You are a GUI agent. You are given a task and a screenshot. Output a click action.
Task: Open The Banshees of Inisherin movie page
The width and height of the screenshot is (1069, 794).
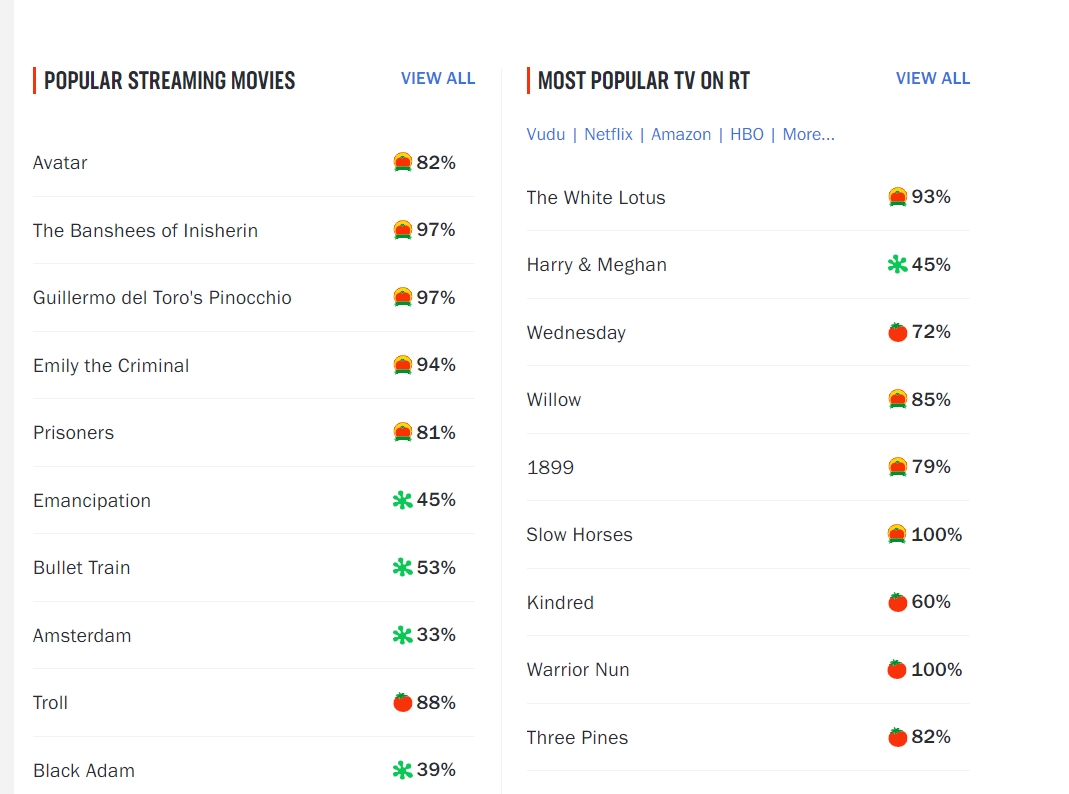click(145, 231)
